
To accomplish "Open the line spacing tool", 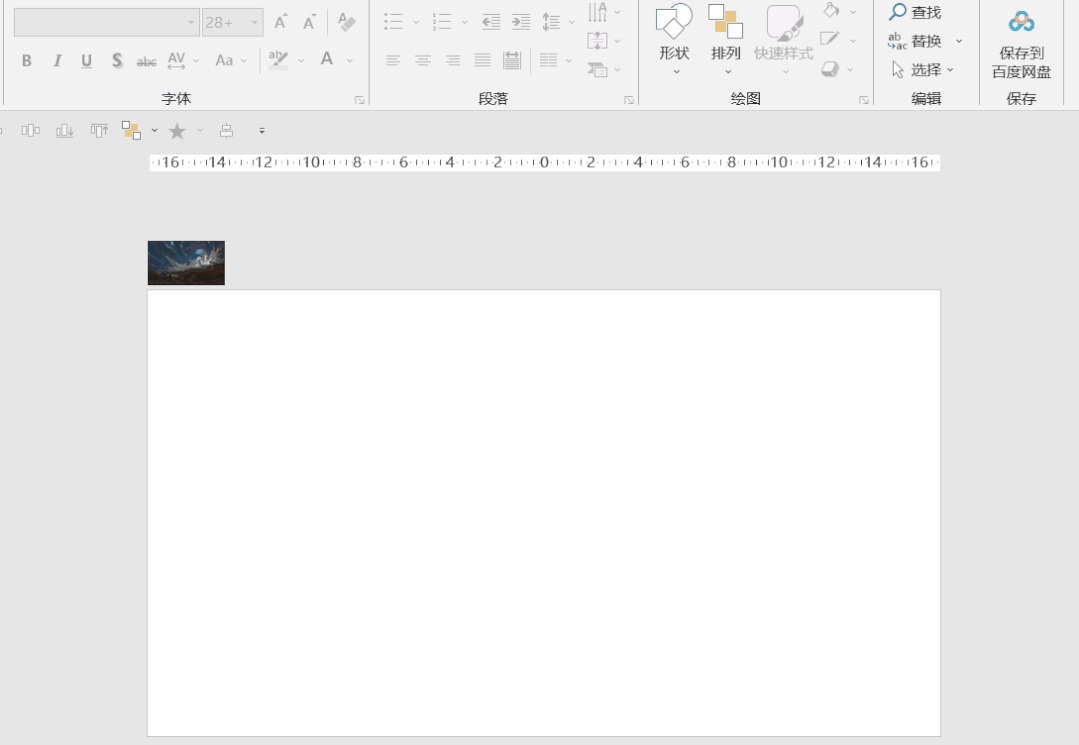I will 551,22.
